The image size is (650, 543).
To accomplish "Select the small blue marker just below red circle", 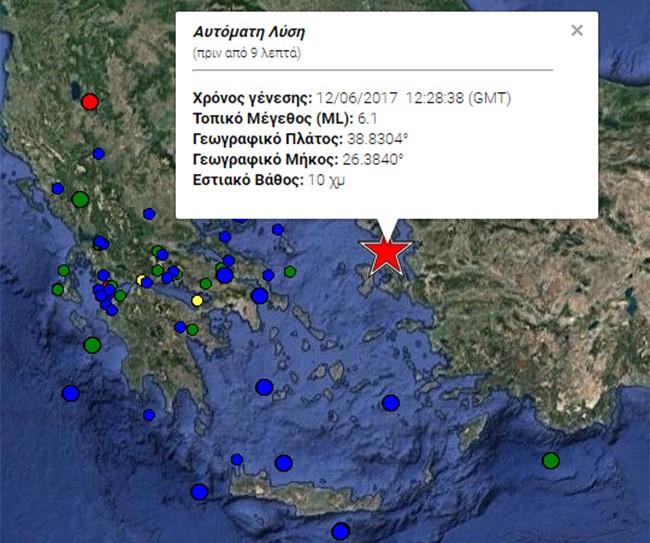I will 98,153.
